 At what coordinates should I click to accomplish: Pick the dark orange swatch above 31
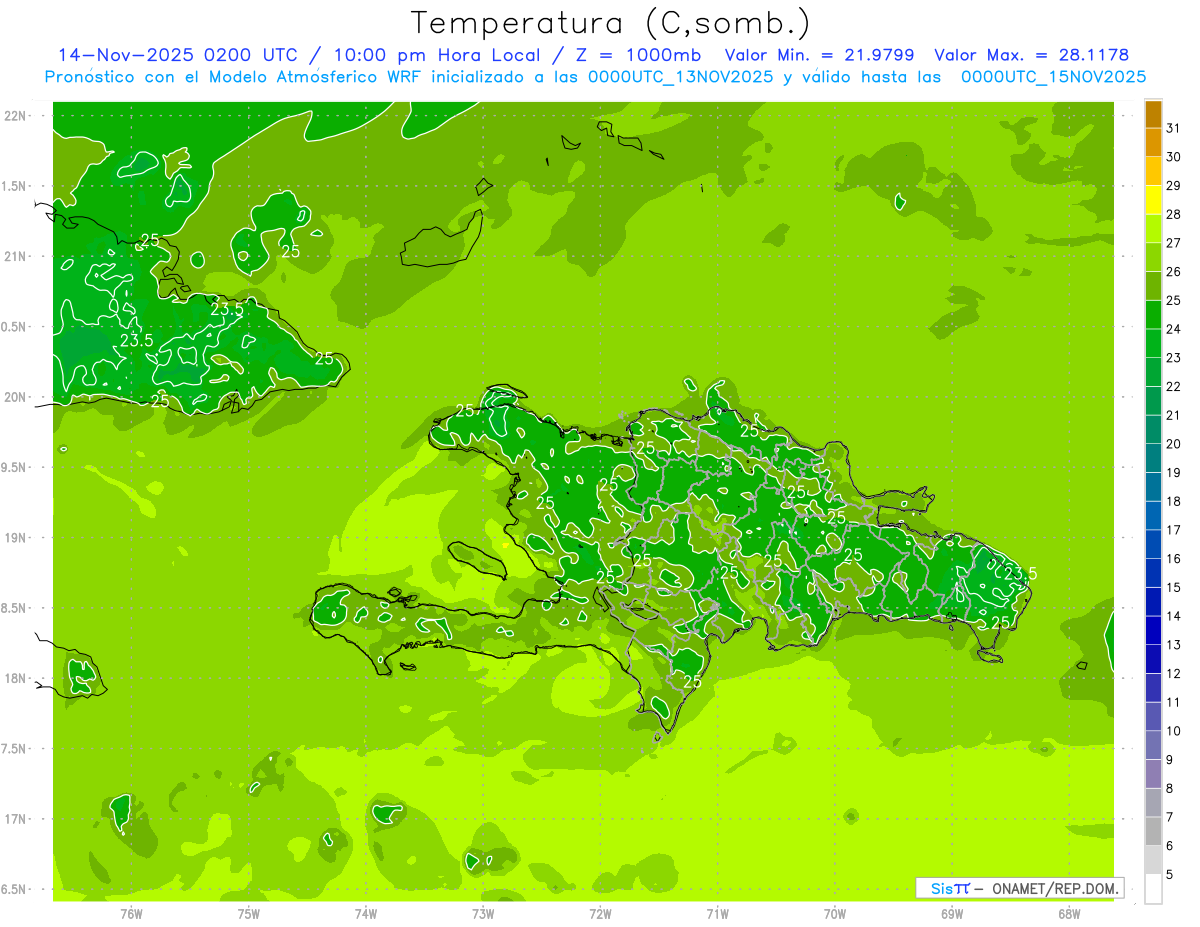(1153, 114)
